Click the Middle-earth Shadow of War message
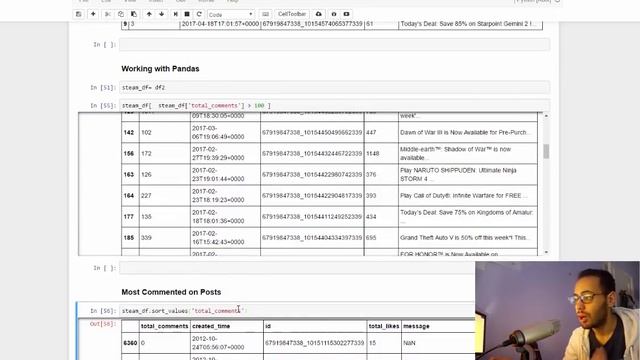 tap(468, 153)
